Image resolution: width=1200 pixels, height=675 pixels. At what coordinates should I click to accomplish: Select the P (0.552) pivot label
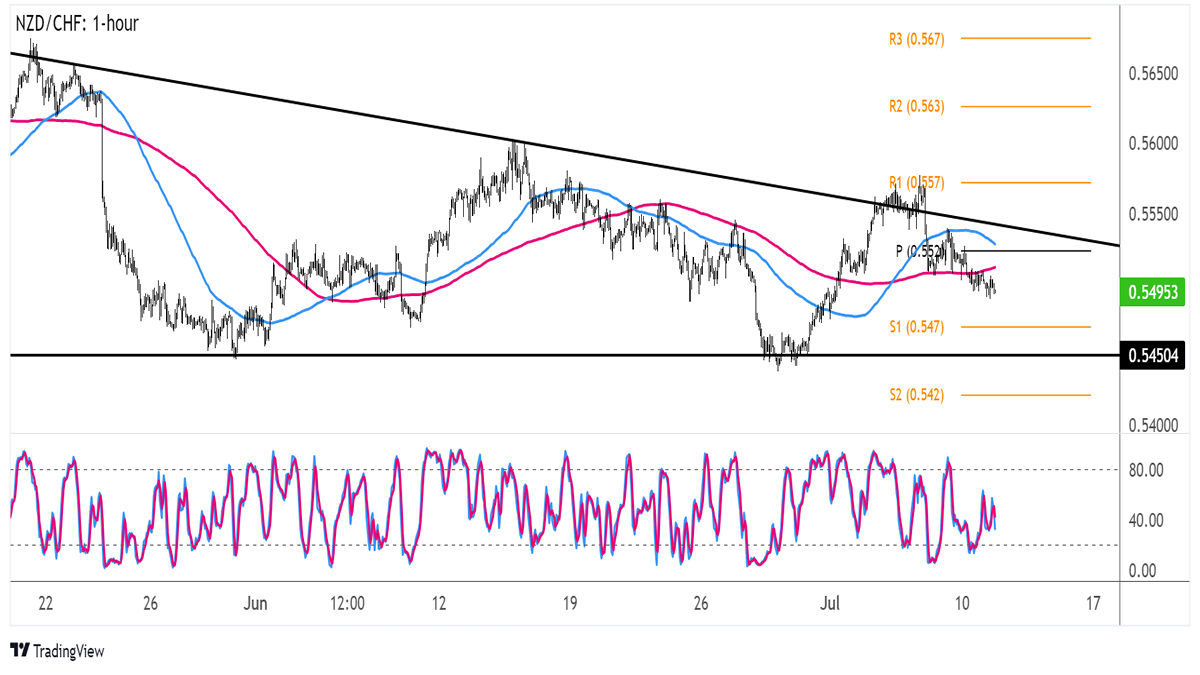click(920, 251)
